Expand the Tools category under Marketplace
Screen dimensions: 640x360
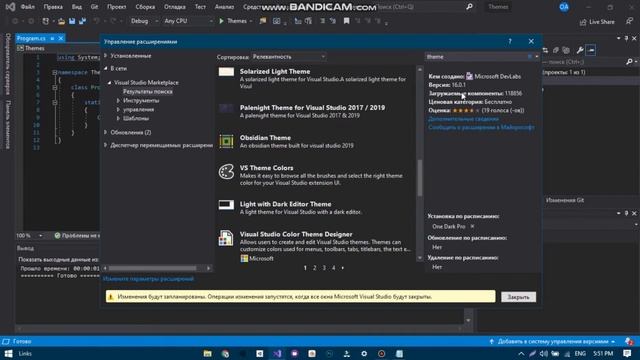pyautogui.click(x=118, y=100)
